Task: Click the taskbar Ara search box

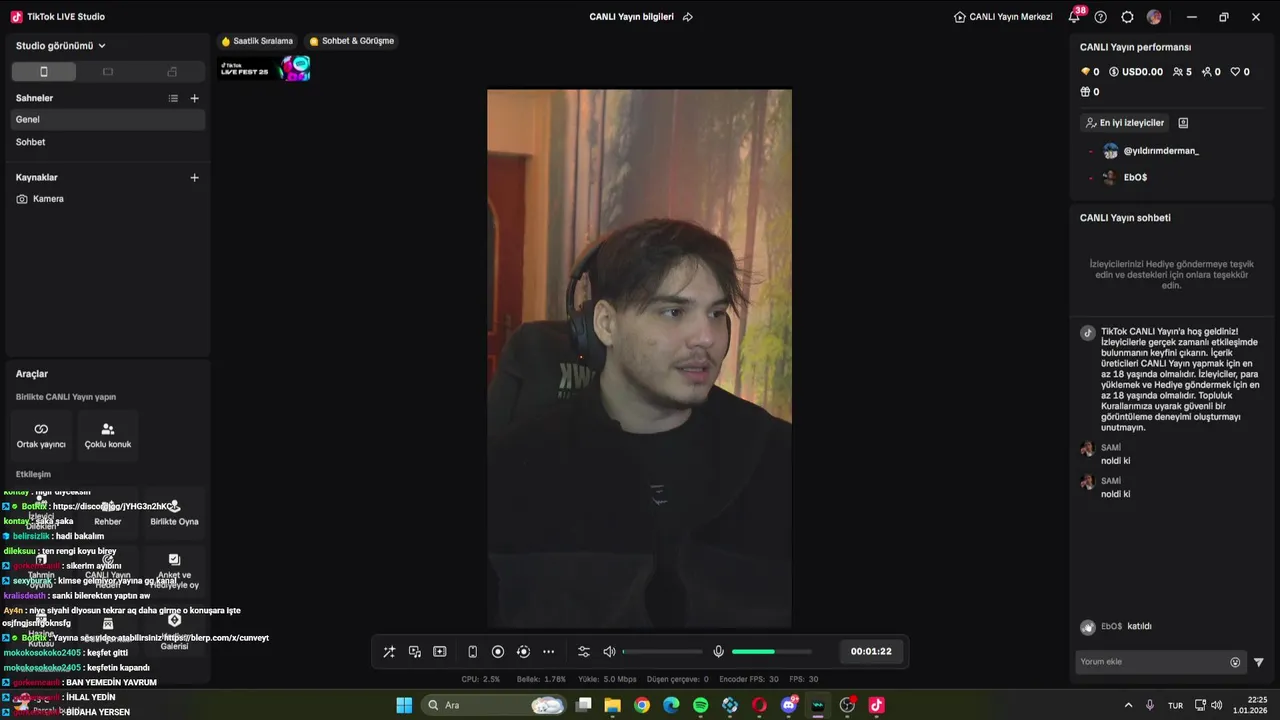Action: [495, 705]
